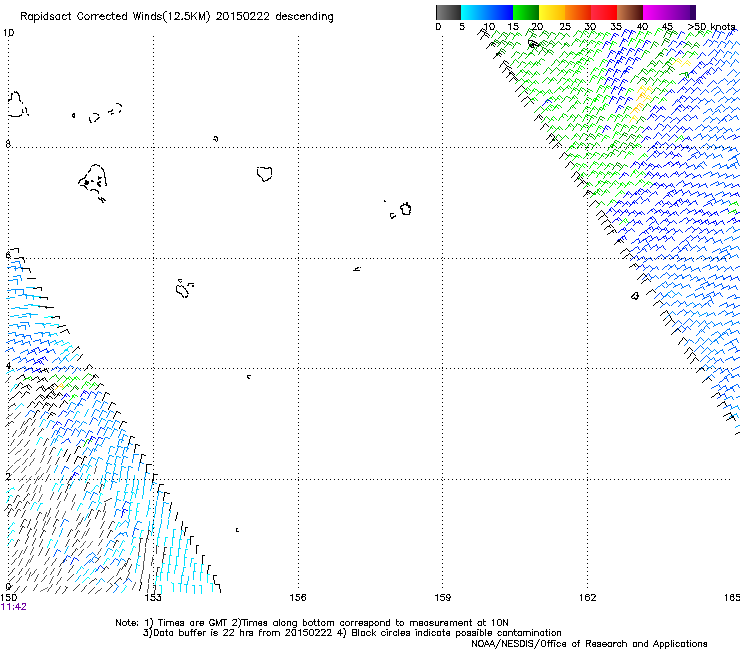Click the gray 0–5 knots legend segment
Viewport: 740px width, 650px height.
pyautogui.click(x=448, y=12)
